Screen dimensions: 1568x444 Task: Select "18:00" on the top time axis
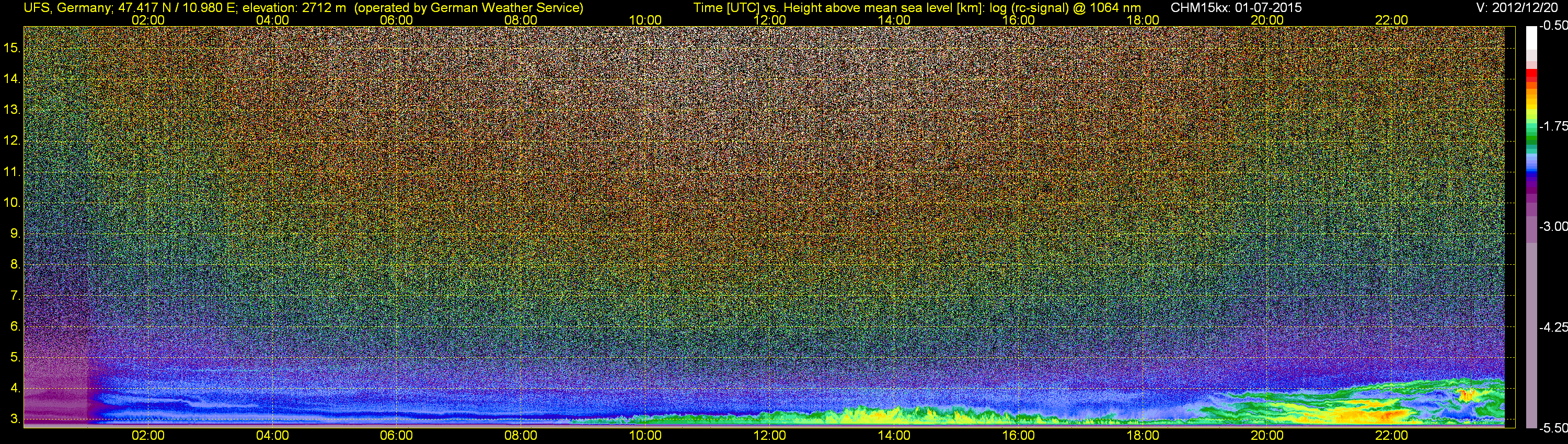pos(1143,20)
